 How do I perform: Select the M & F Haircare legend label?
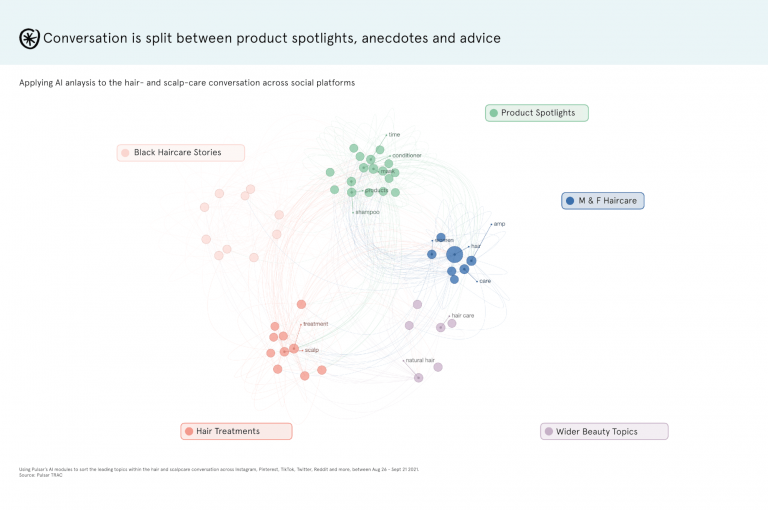(608, 201)
